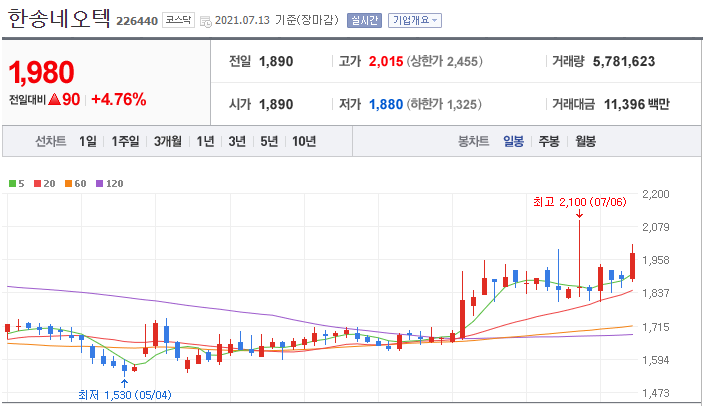Click the green 5-day moving average swatch
The image size is (703, 406).
[x=13, y=183]
